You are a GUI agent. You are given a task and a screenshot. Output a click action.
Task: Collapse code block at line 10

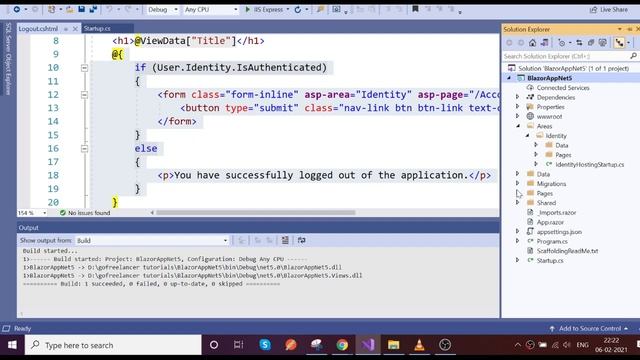tap(84, 68)
